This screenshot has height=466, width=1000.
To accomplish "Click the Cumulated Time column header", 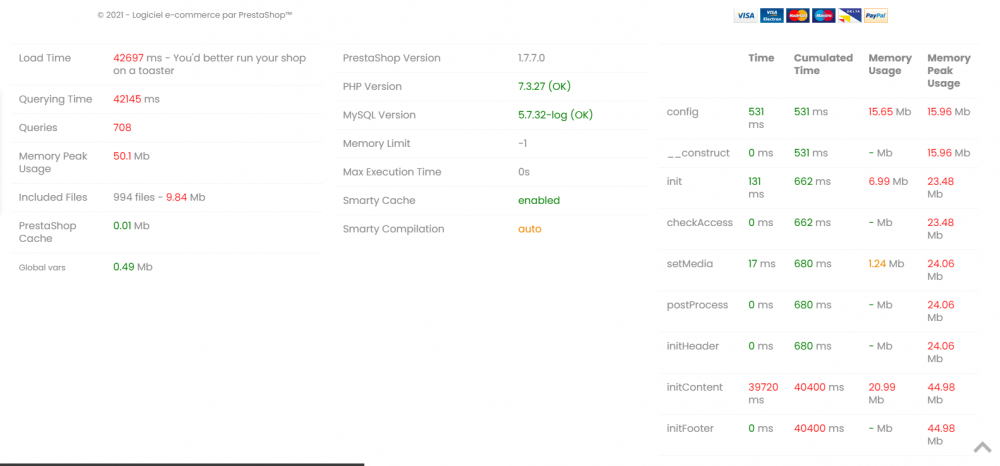I will coord(822,64).
